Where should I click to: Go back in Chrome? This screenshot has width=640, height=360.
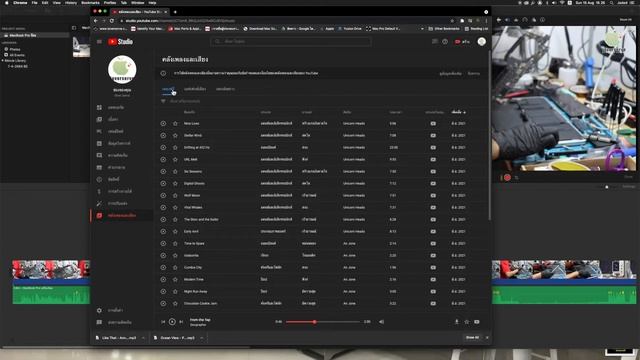click(x=96, y=20)
